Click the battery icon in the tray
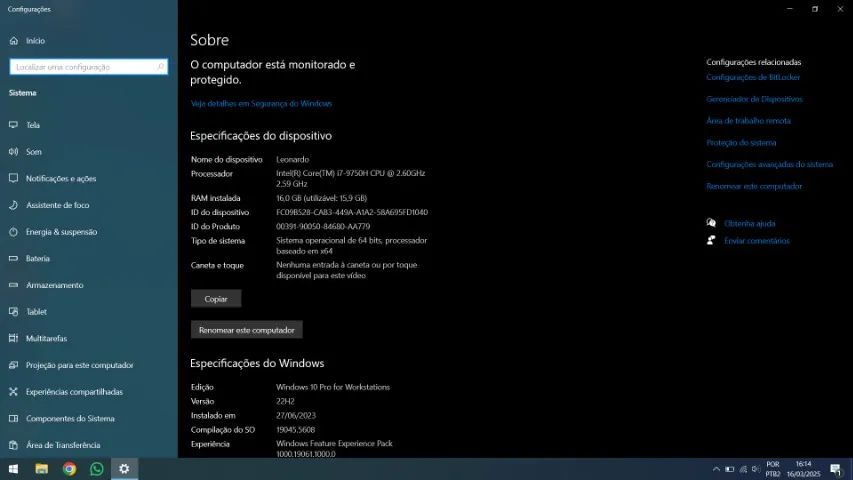The height and width of the screenshot is (480, 853). (x=730, y=469)
